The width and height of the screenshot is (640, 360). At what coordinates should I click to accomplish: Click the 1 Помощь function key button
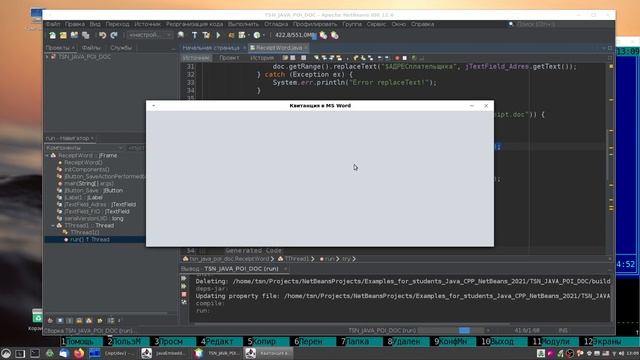(x=82, y=341)
